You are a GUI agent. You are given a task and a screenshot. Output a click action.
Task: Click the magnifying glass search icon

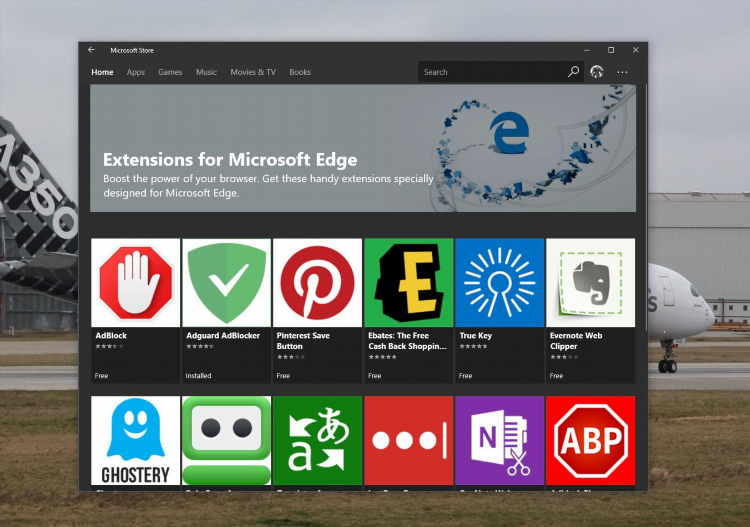(x=574, y=72)
